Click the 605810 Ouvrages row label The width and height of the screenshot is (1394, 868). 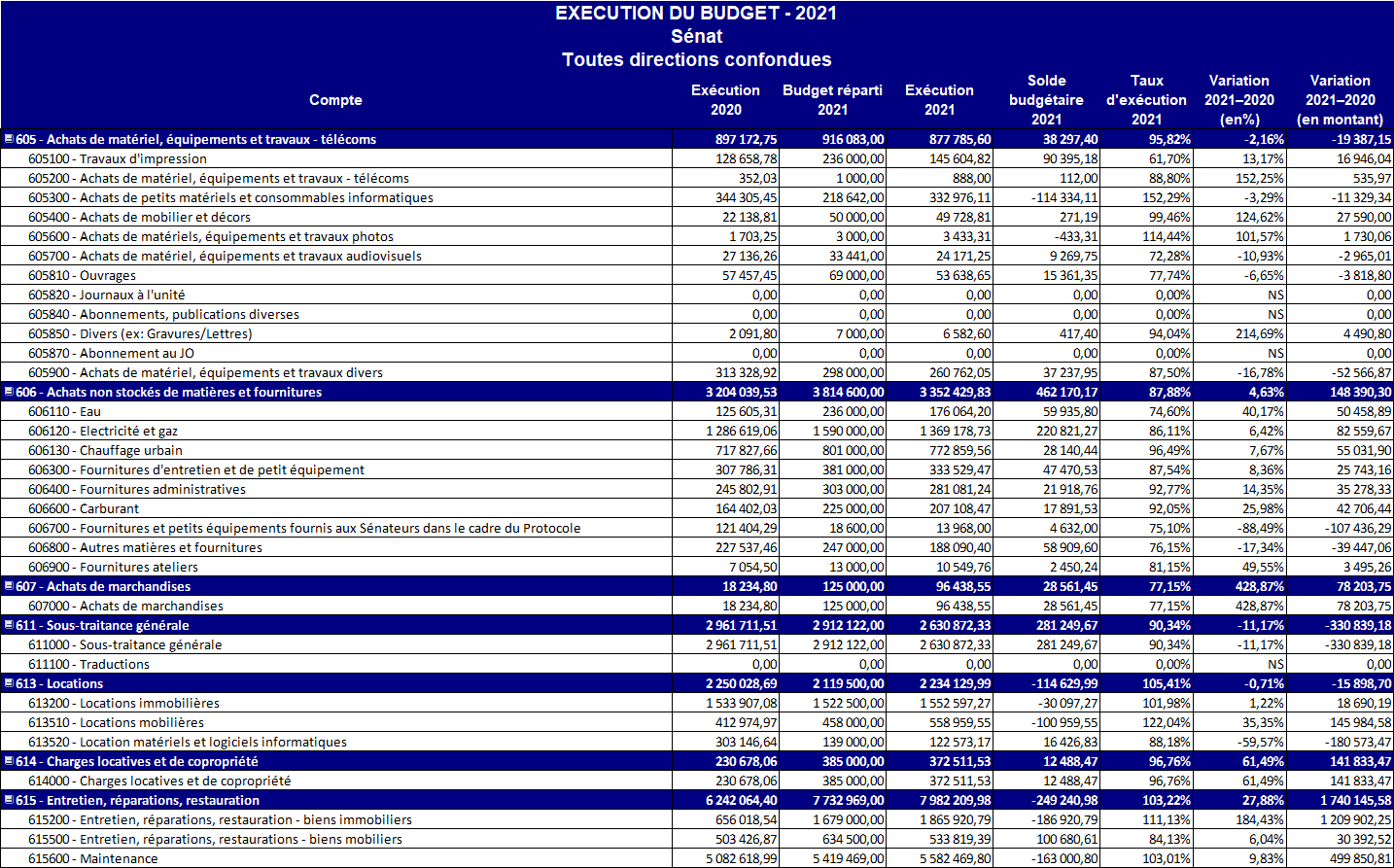point(83,275)
